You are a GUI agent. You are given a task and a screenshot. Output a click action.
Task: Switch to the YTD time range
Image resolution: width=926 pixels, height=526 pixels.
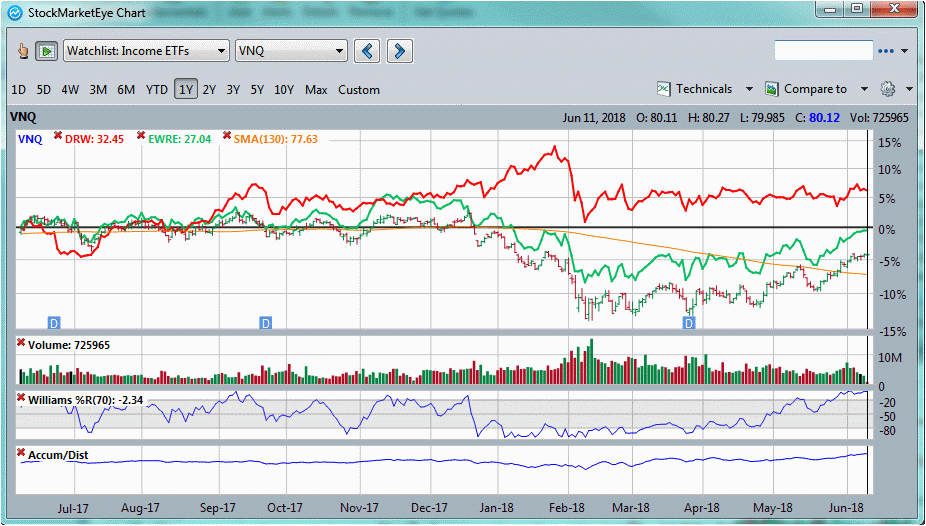157,90
